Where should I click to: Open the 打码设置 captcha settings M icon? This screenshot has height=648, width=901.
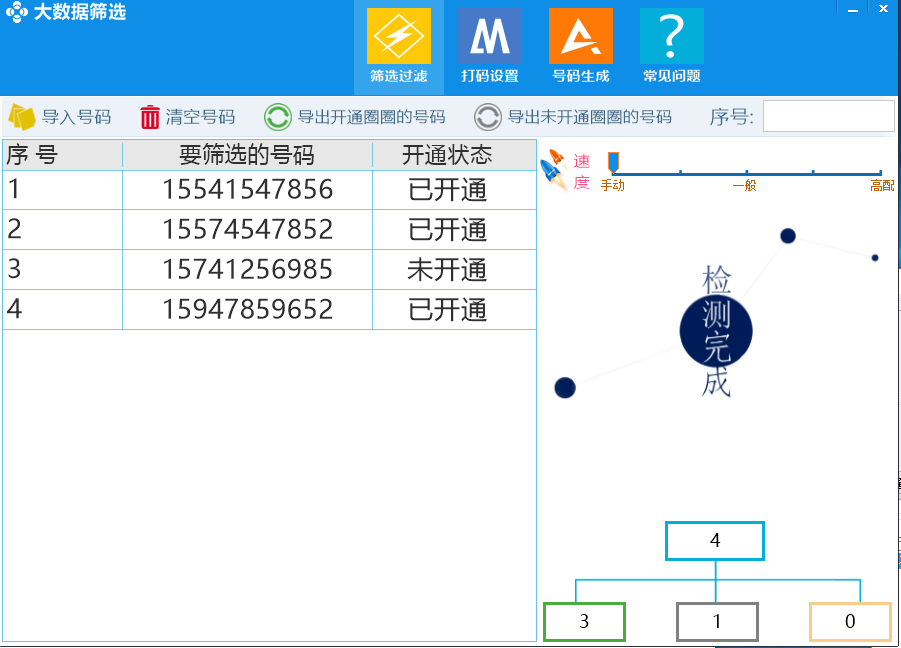pos(489,38)
